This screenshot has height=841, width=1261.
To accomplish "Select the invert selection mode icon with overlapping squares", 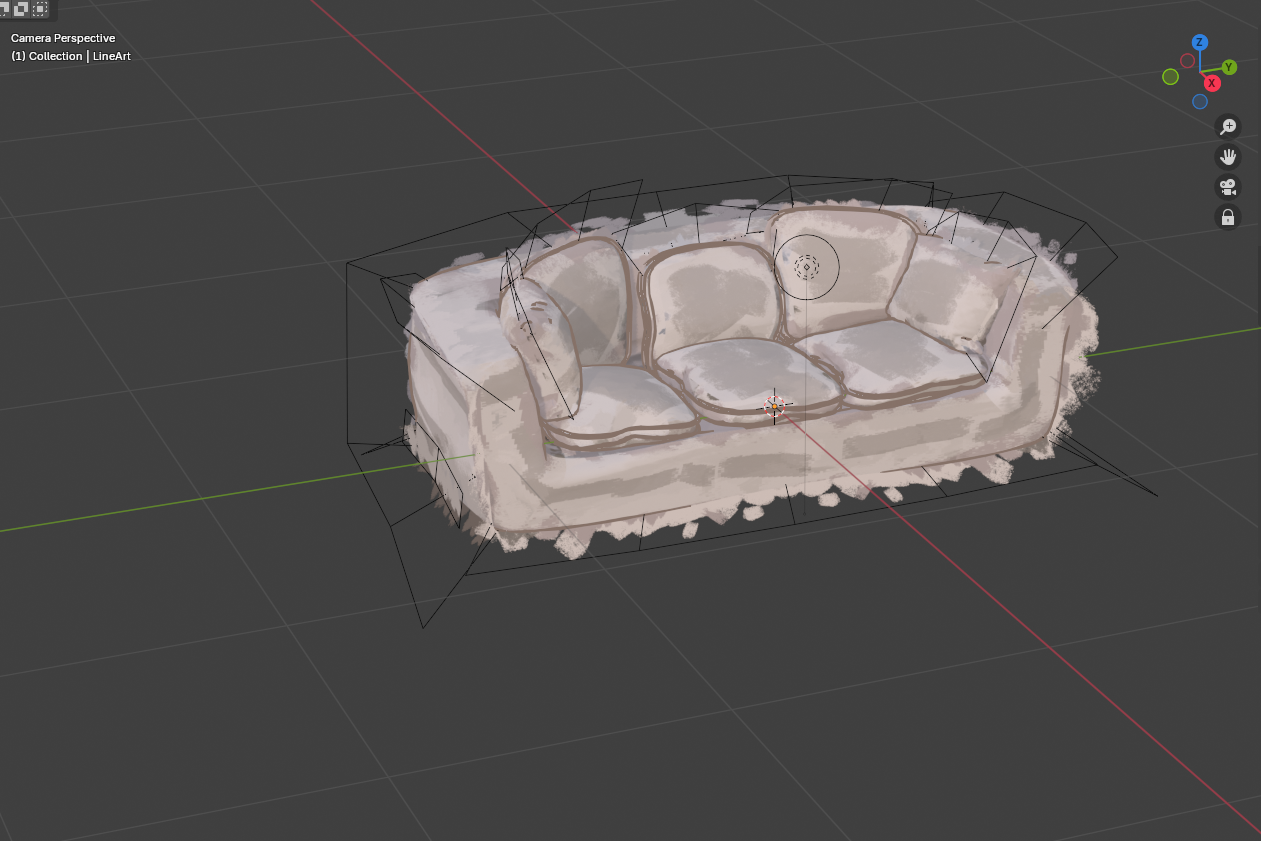I will (x=20, y=8).
